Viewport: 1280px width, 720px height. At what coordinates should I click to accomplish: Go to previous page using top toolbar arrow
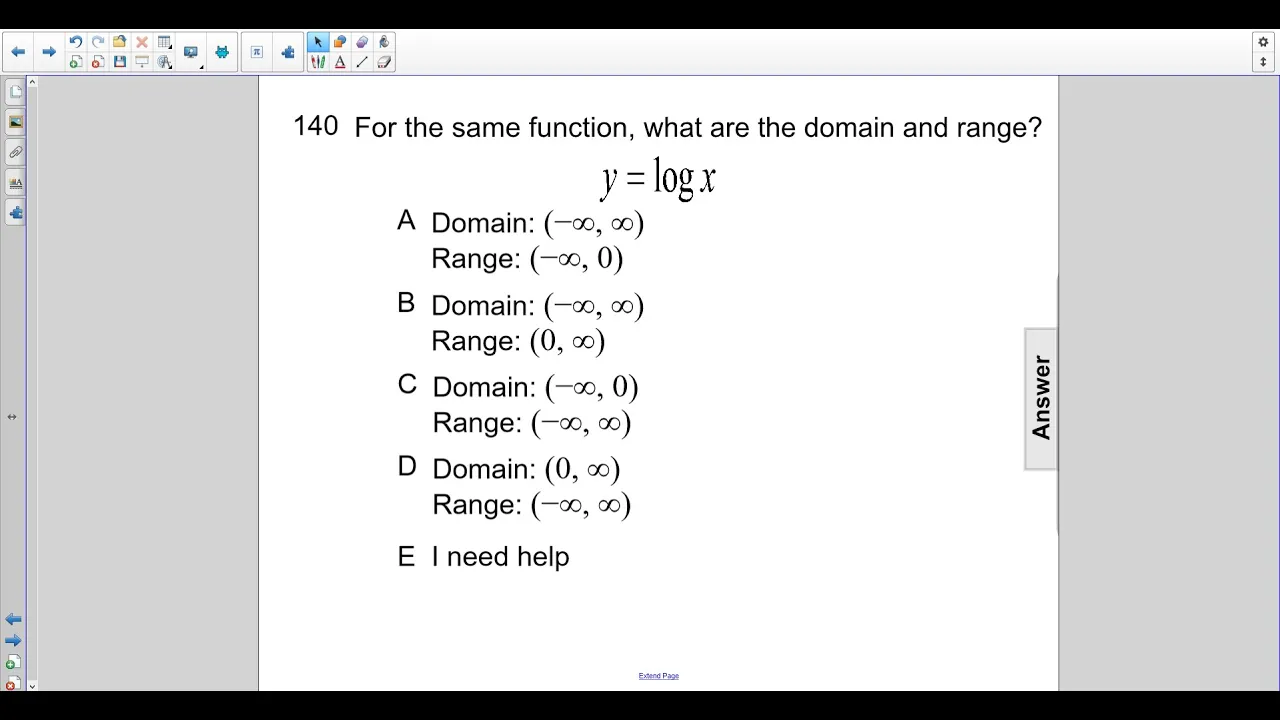[18, 52]
